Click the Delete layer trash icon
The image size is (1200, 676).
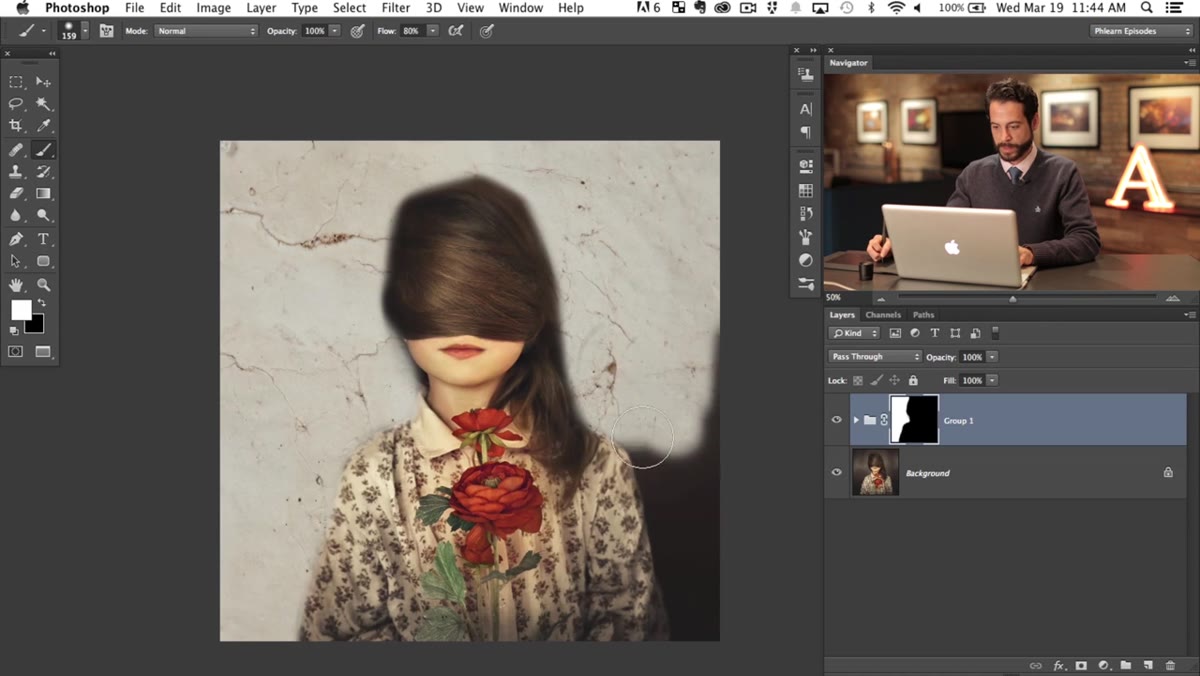point(1170,666)
